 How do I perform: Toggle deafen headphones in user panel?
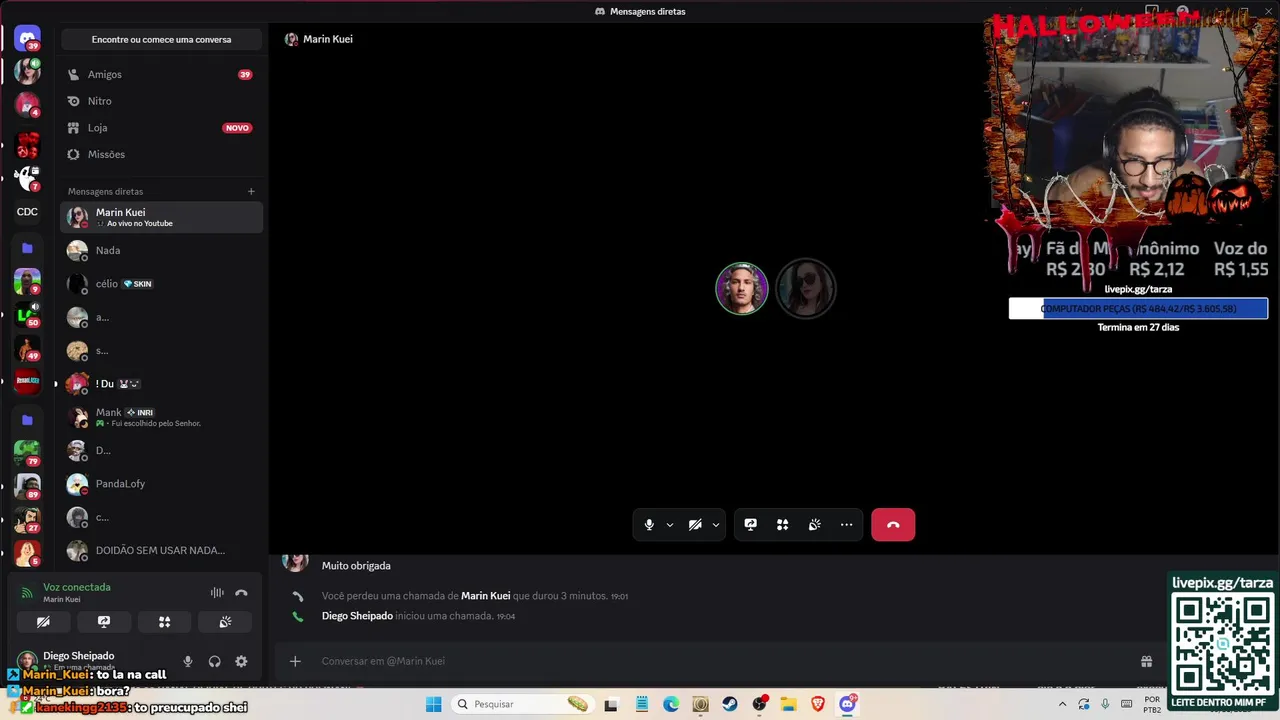coord(214,661)
